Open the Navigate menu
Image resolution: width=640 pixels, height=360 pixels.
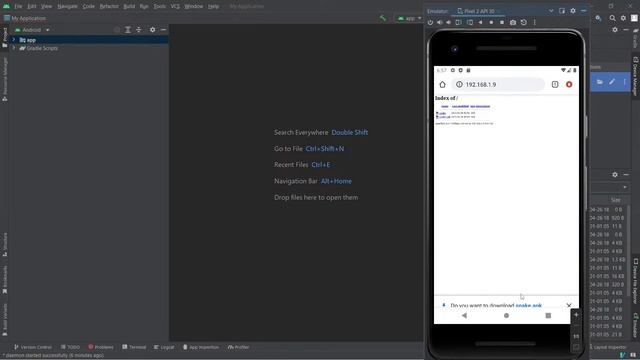pos(67,7)
